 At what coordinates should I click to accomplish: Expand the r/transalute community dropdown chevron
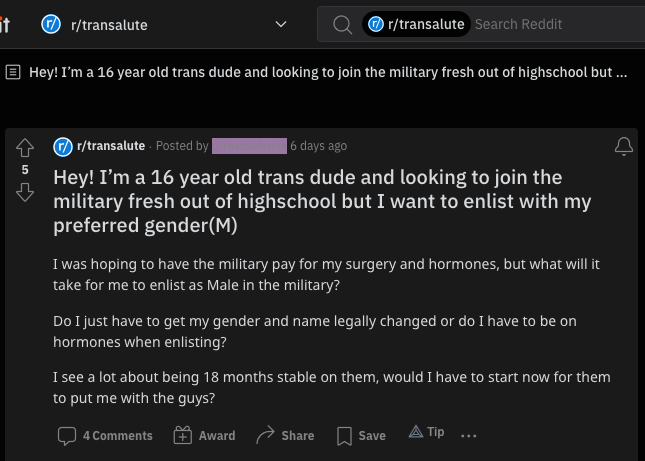click(281, 24)
